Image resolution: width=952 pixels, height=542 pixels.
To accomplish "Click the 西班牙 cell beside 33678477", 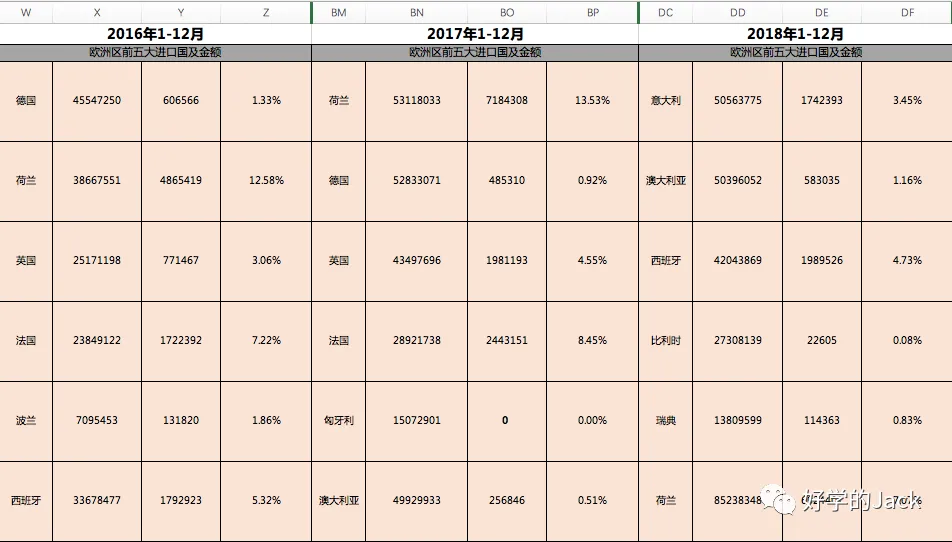I will pos(26,502).
